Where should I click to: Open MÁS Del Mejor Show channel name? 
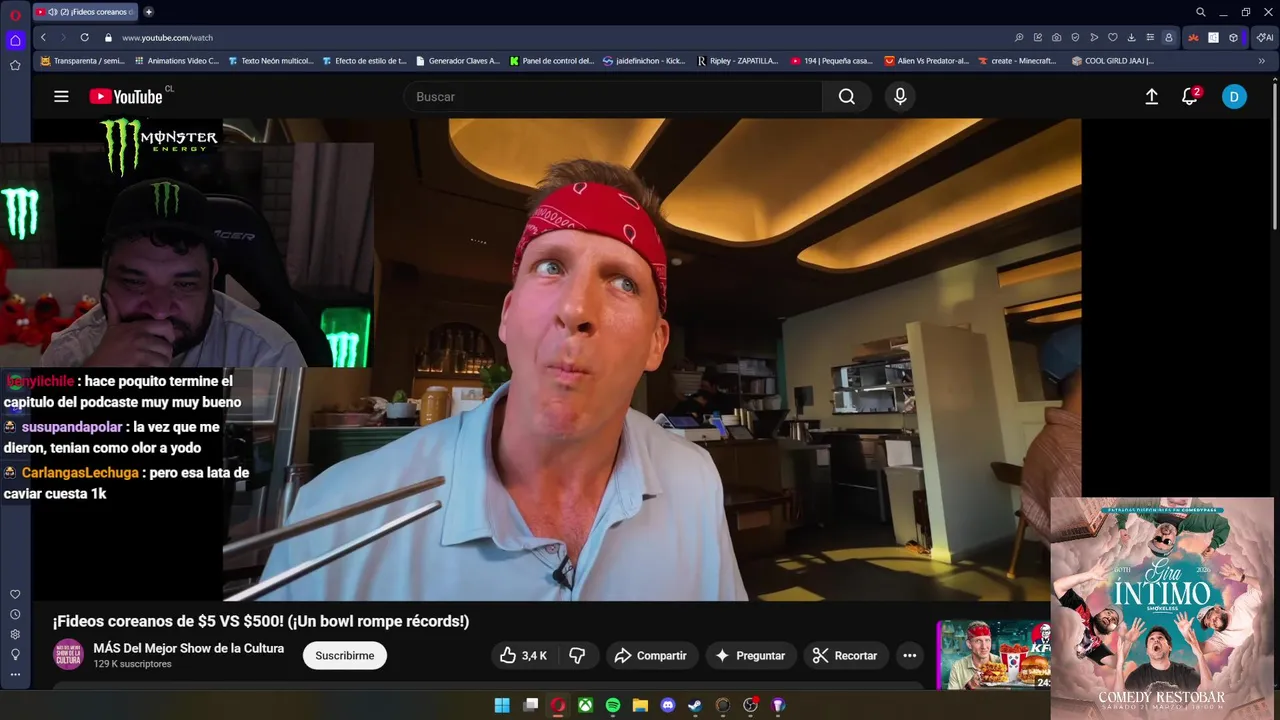[189, 648]
